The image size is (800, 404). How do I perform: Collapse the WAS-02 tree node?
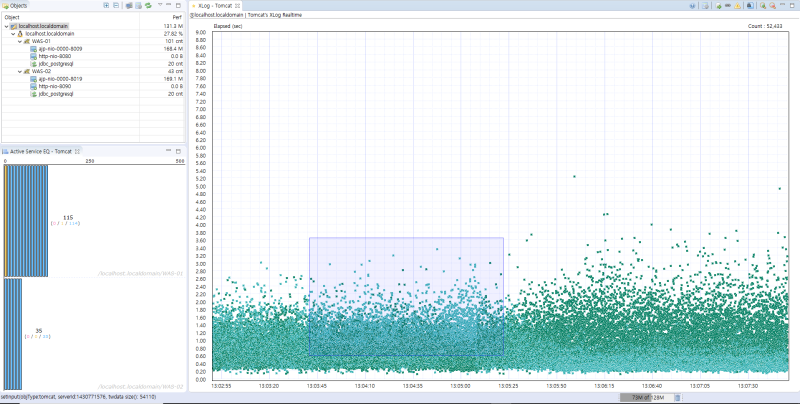pyautogui.click(x=20, y=71)
